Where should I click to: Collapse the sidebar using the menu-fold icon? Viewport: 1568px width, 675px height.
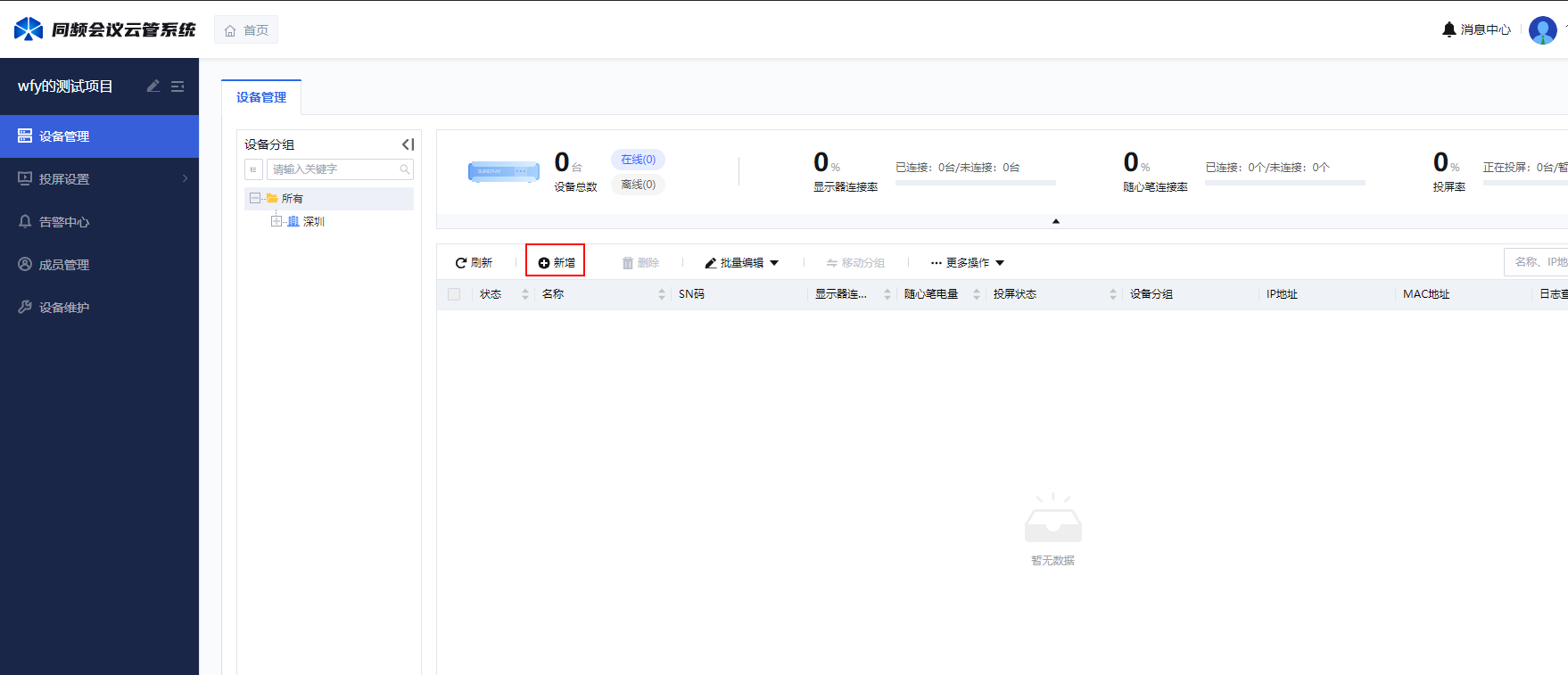click(177, 86)
